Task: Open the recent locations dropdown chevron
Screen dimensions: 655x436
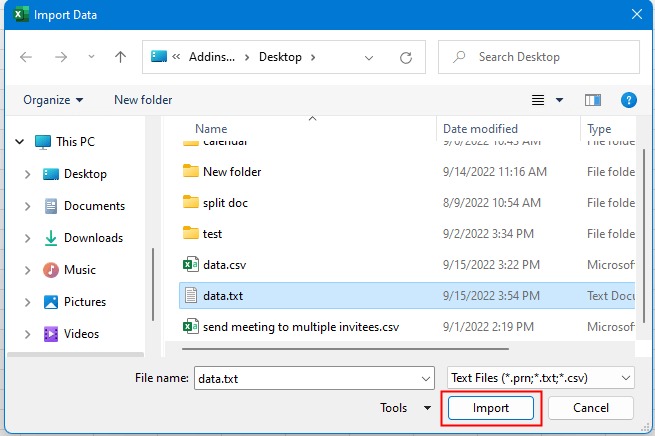Action: 91,57
